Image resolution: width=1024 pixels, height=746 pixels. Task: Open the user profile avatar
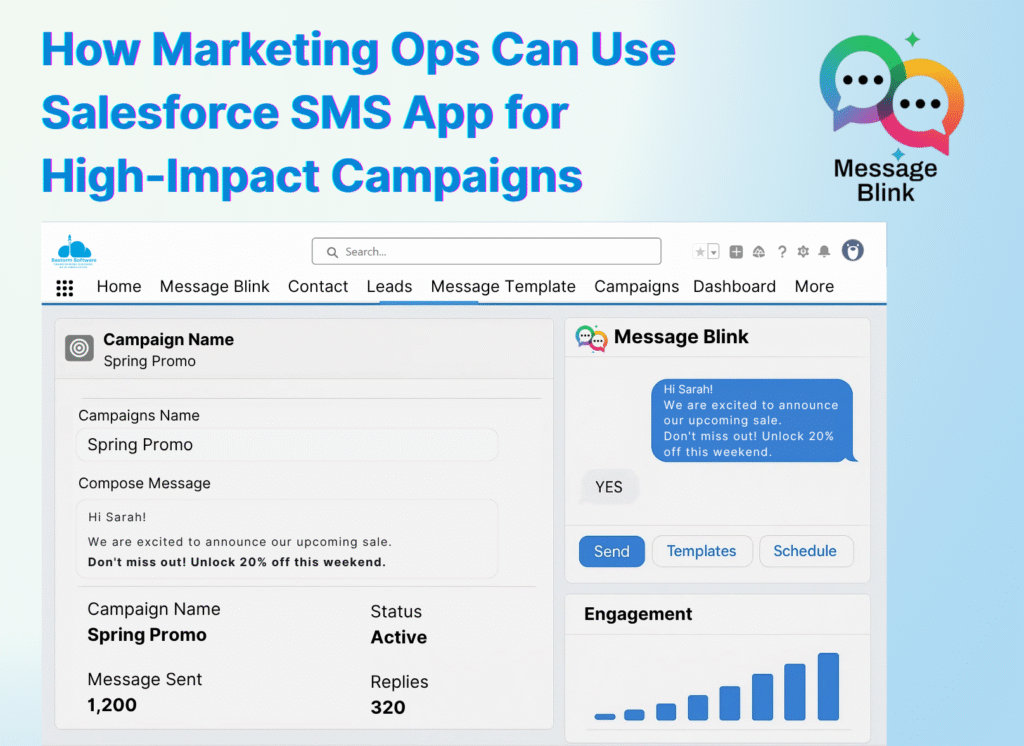point(852,251)
